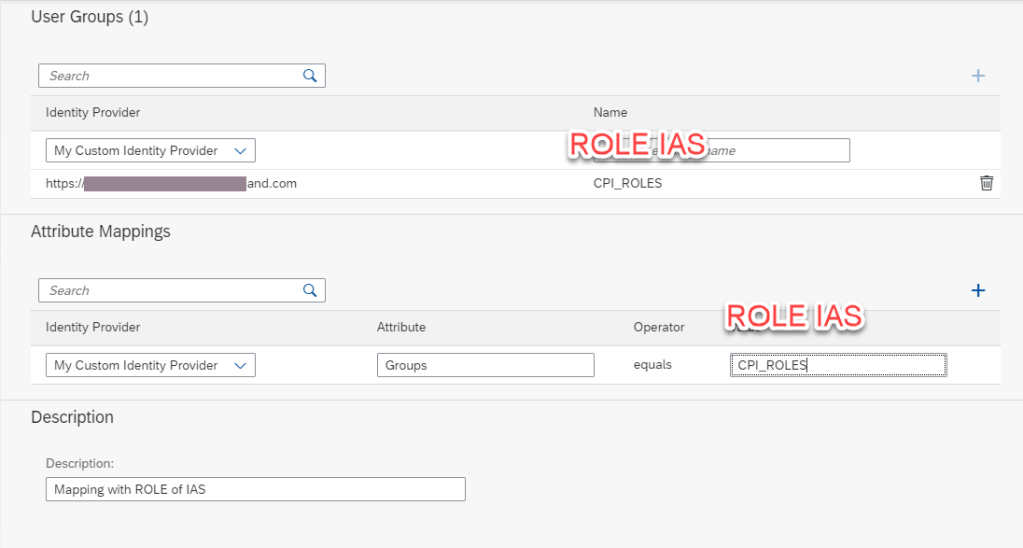Click the Attribute column header
The height and width of the screenshot is (548, 1023).
coord(401,327)
